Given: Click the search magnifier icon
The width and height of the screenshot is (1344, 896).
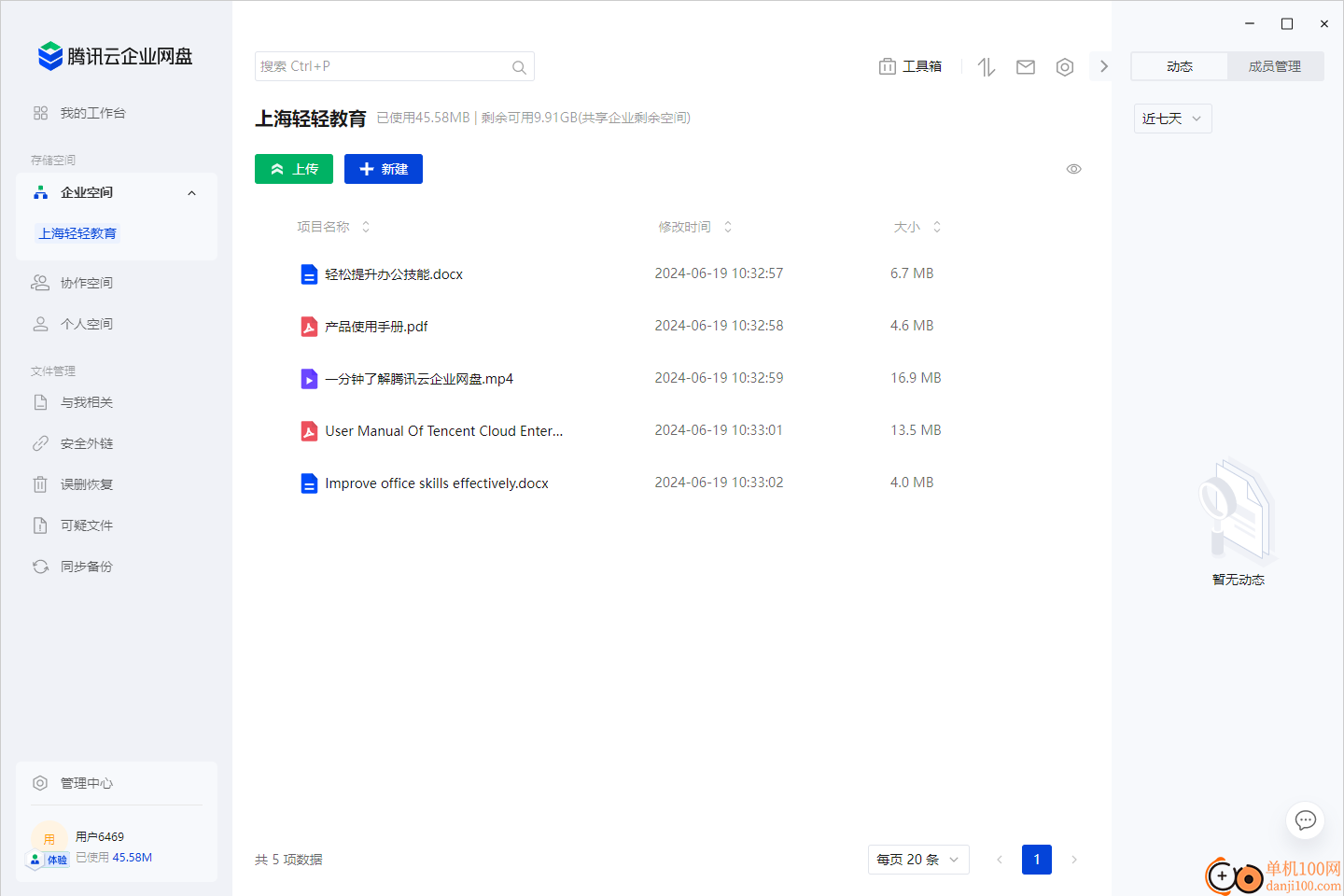Looking at the screenshot, I should click(x=519, y=67).
